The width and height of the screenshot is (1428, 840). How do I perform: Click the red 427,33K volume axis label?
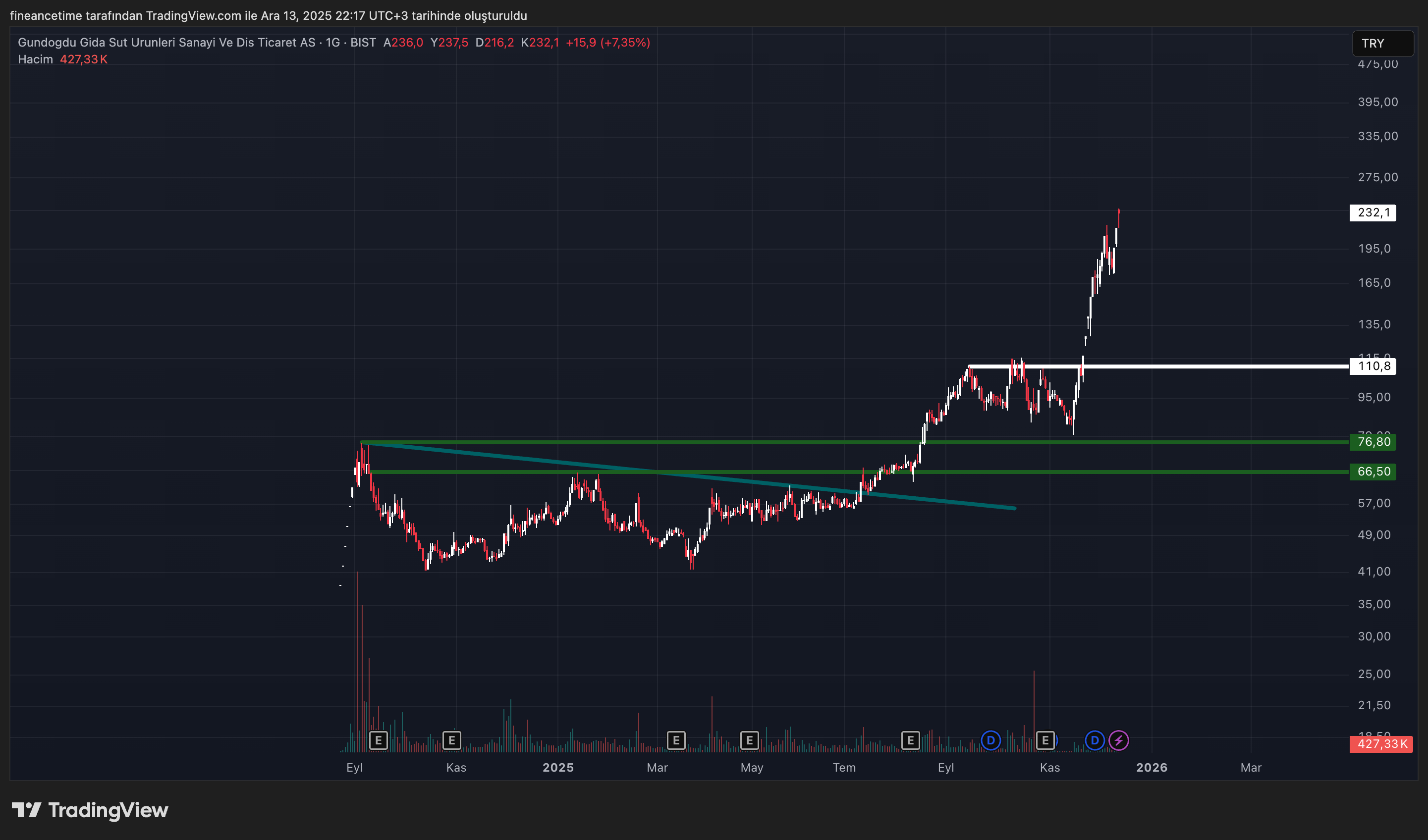[x=1381, y=744]
